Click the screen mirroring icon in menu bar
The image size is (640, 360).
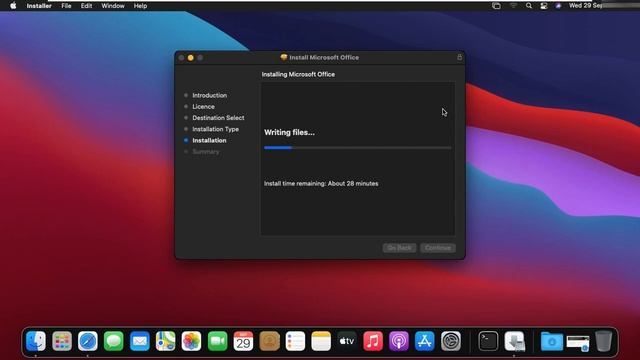pos(496,6)
